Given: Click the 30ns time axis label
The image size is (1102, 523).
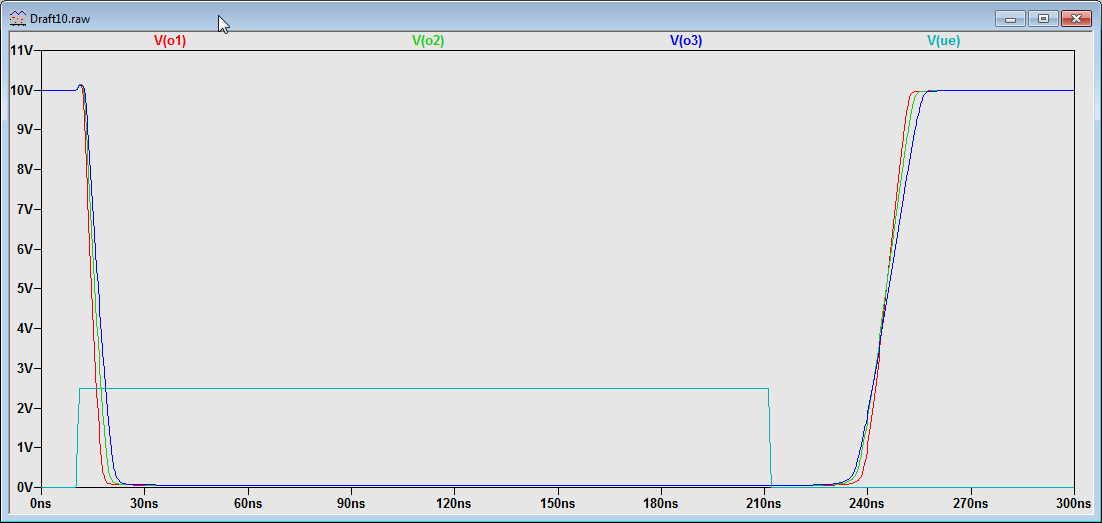Looking at the screenshot, I should pos(144,504).
